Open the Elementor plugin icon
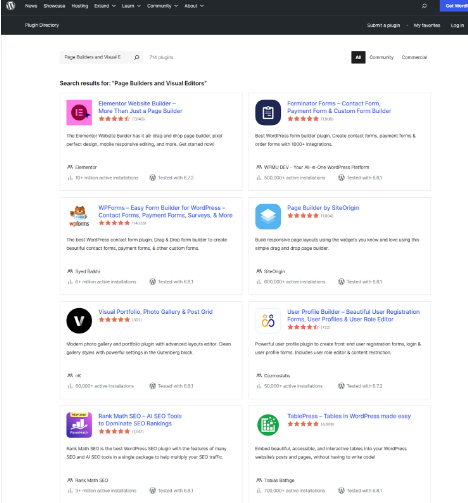 (x=79, y=112)
